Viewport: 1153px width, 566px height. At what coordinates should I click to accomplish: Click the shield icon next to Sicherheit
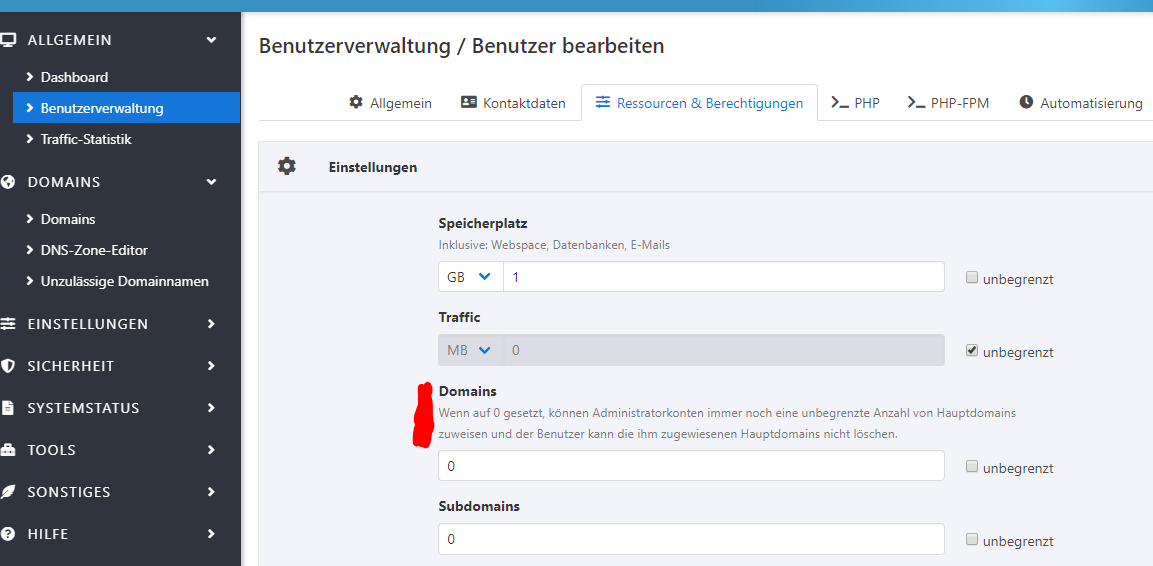coord(8,366)
